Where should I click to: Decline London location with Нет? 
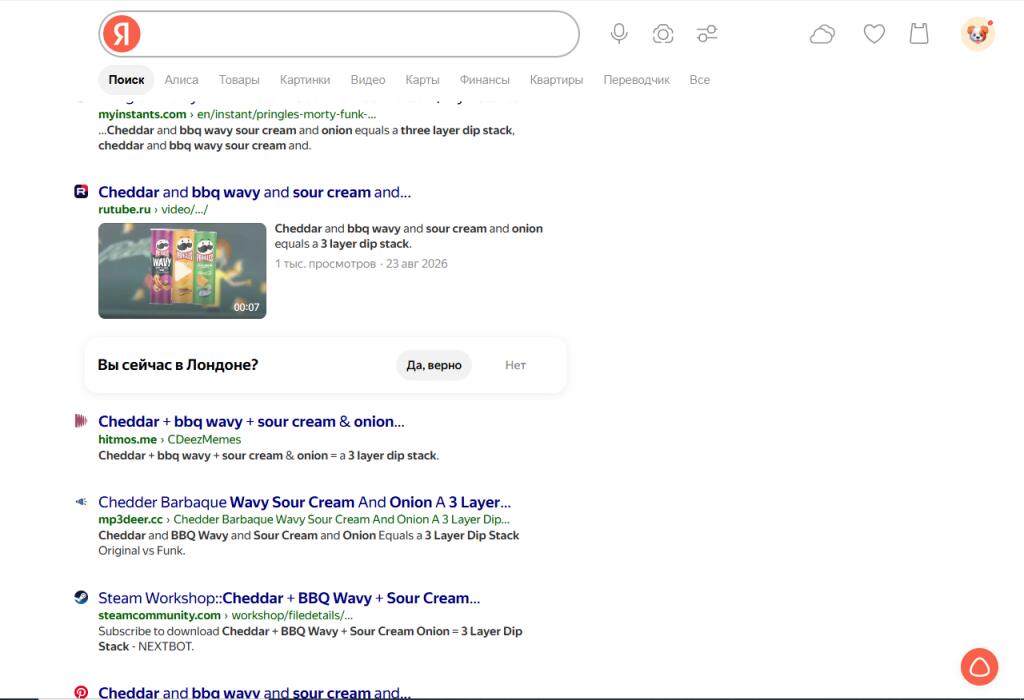coord(515,365)
